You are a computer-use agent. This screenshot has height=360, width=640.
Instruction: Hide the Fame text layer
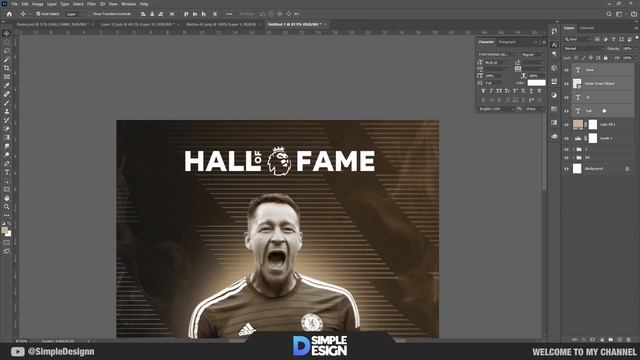click(566, 70)
